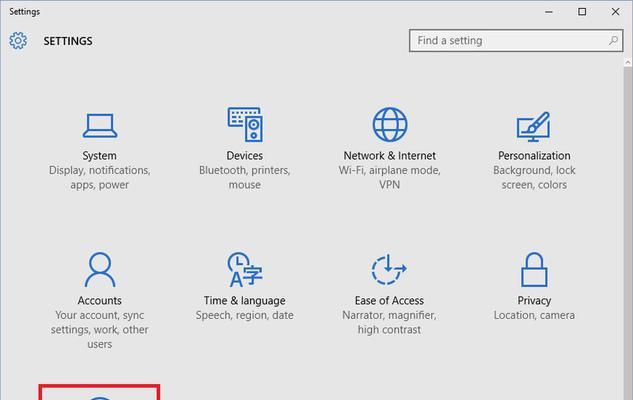Click 'Bluetooth, printers, mouse' description
This screenshot has height=400, width=633.
(245, 178)
